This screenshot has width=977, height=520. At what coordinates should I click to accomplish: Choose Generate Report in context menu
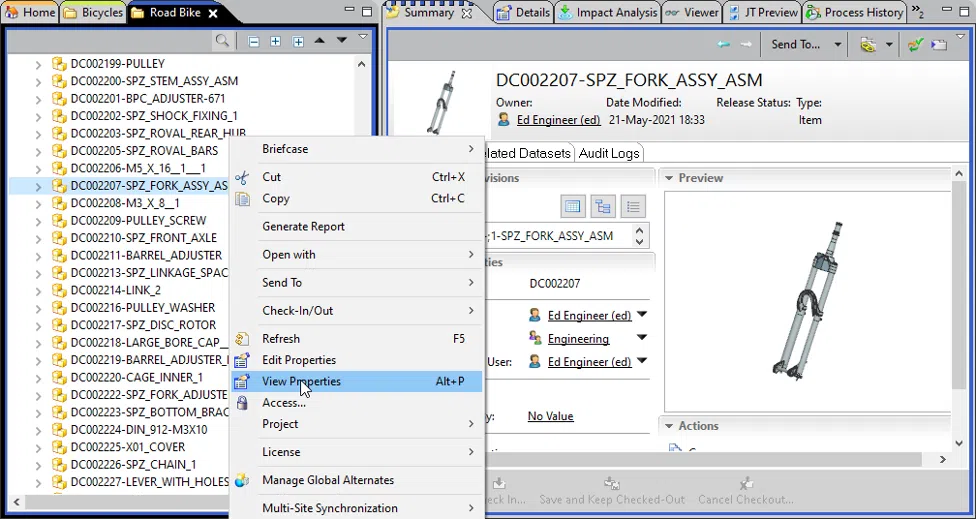[x=357, y=227]
